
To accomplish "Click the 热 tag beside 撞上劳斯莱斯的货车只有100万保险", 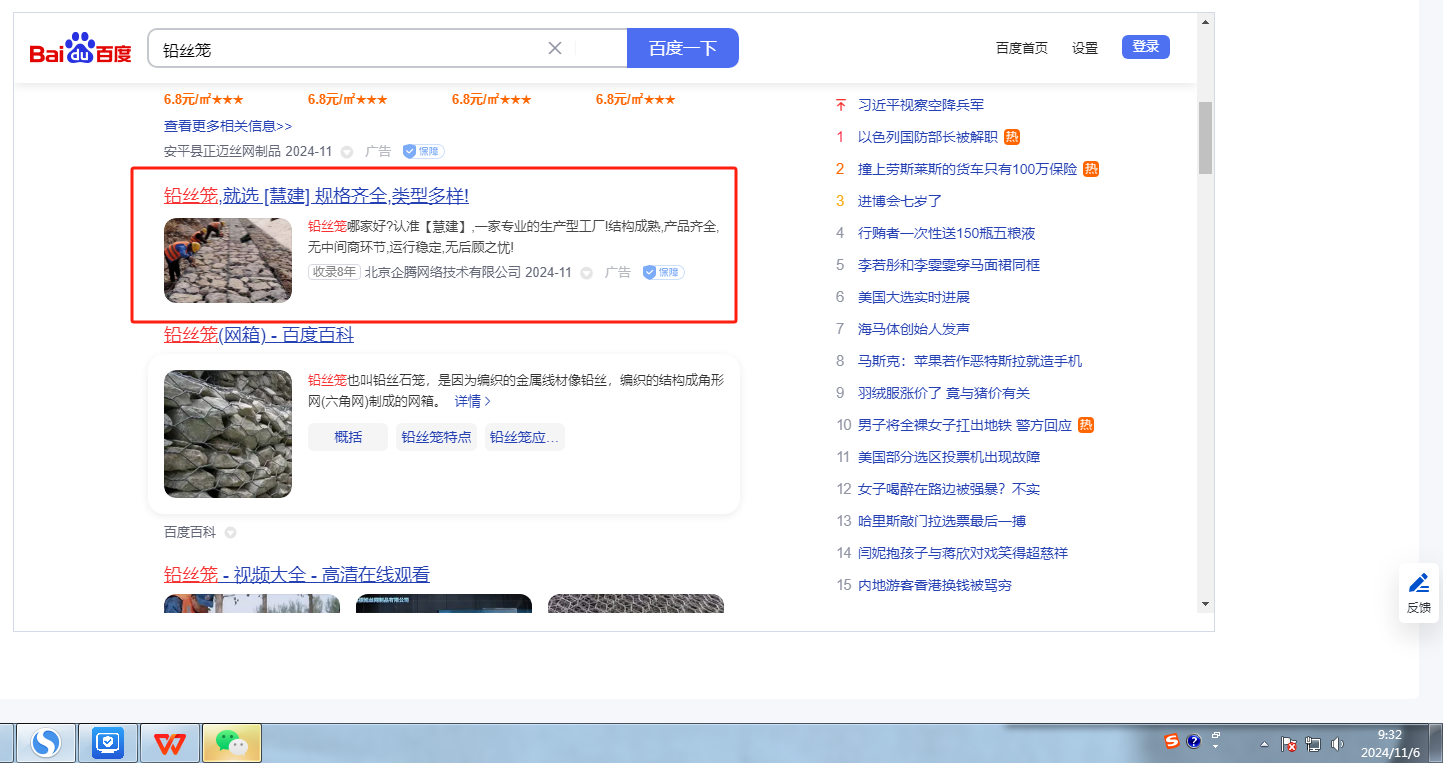I will click(1091, 169).
